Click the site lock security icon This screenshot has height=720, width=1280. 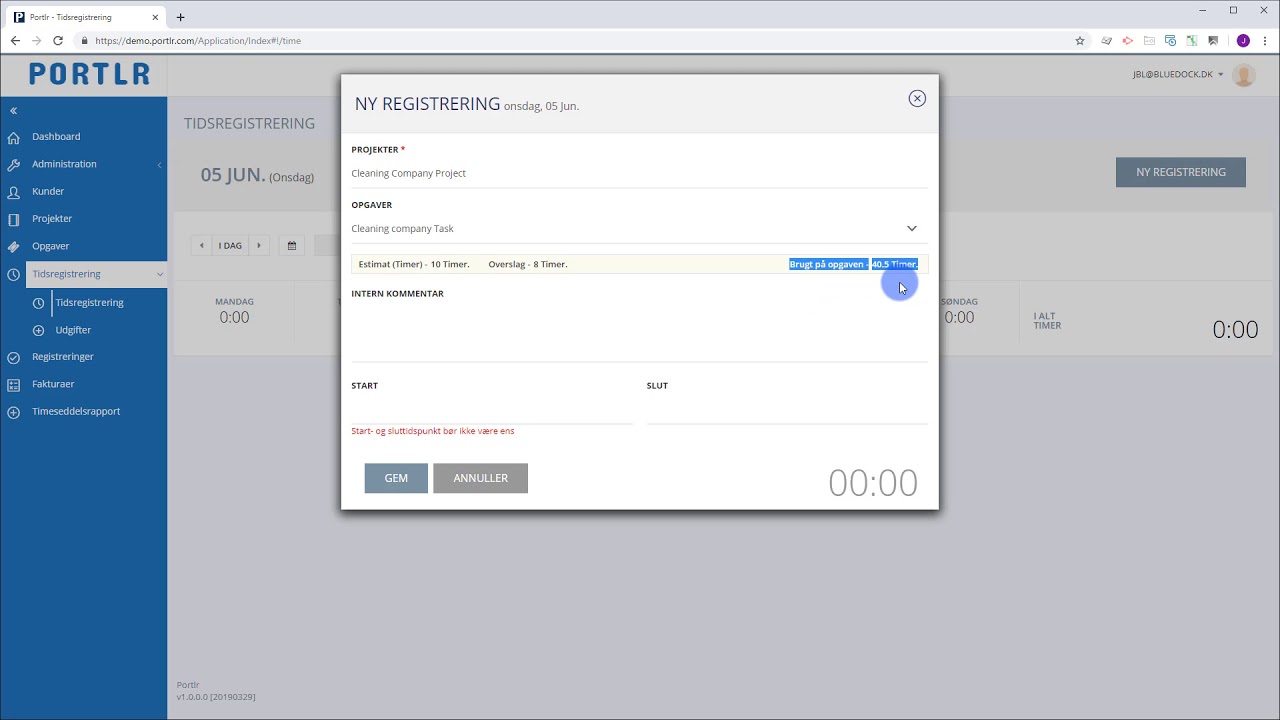coord(85,41)
